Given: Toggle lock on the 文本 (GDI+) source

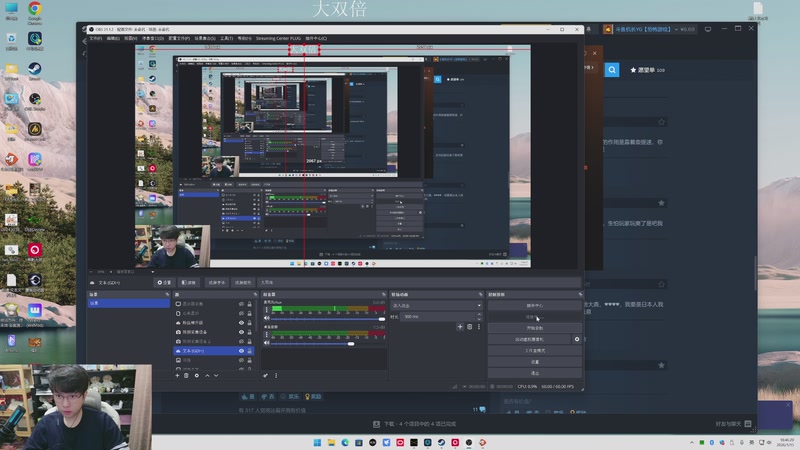Looking at the screenshot, I should pyautogui.click(x=249, y=351).
